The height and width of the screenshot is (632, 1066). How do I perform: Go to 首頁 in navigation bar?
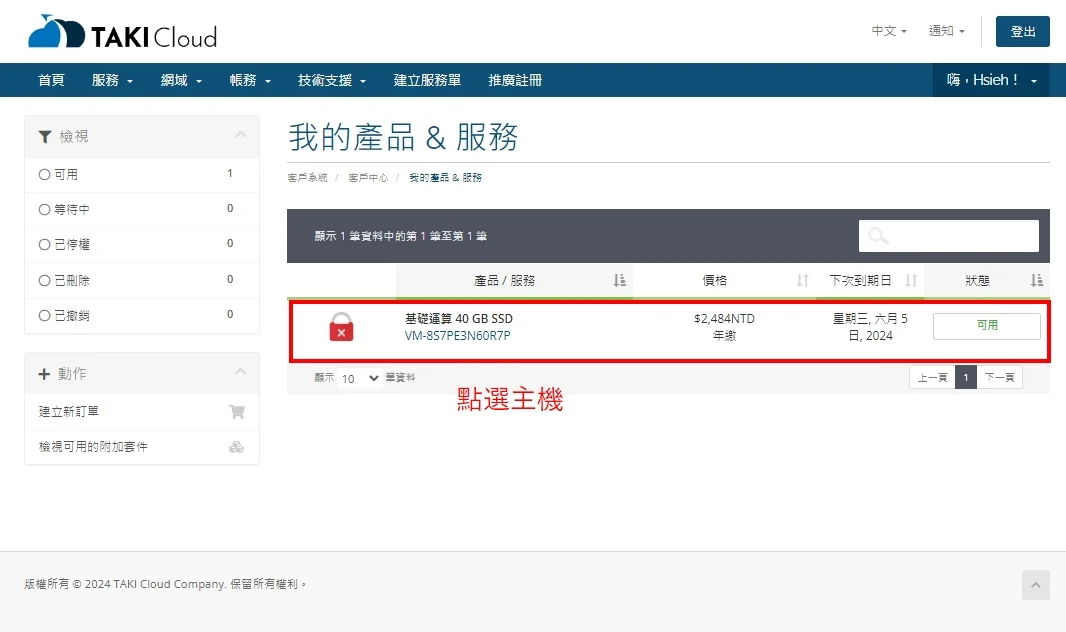click(51, 80)
